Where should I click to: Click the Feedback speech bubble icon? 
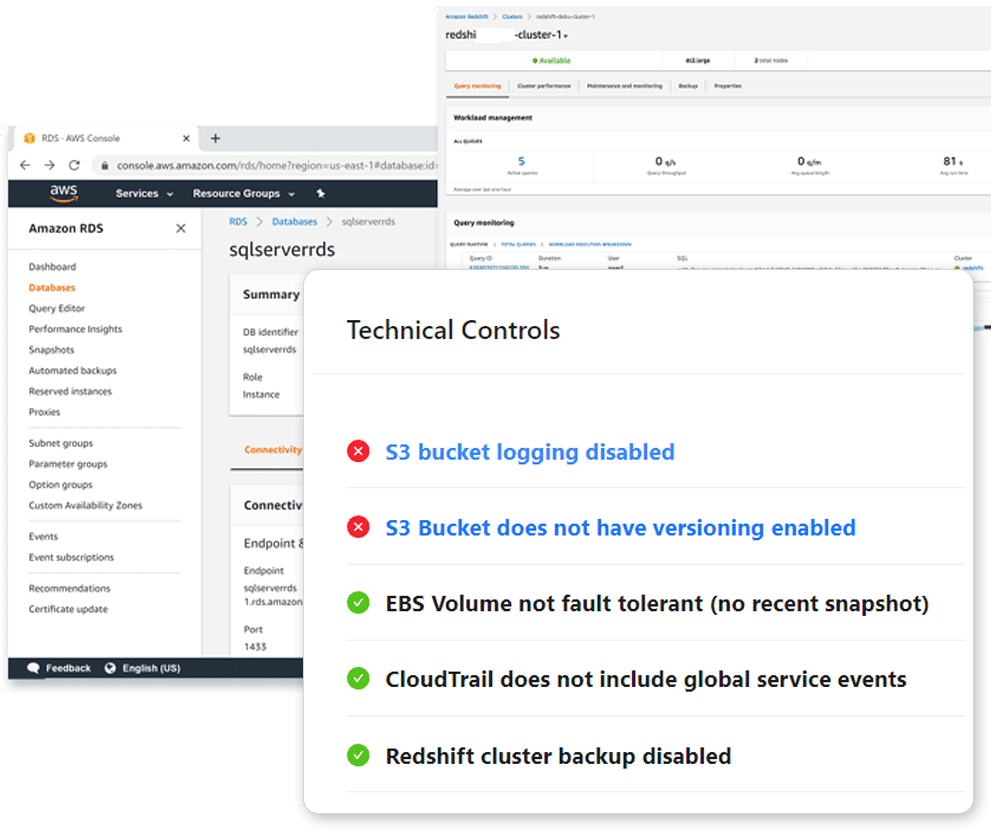[x=33, y=668]
